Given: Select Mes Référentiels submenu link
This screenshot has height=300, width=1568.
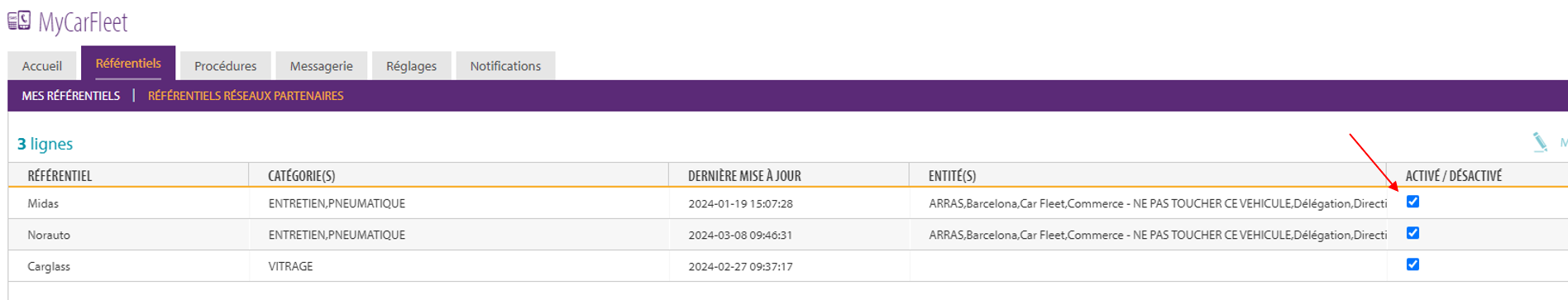Looking at the screenshot, I should click(x=71, y=96).
